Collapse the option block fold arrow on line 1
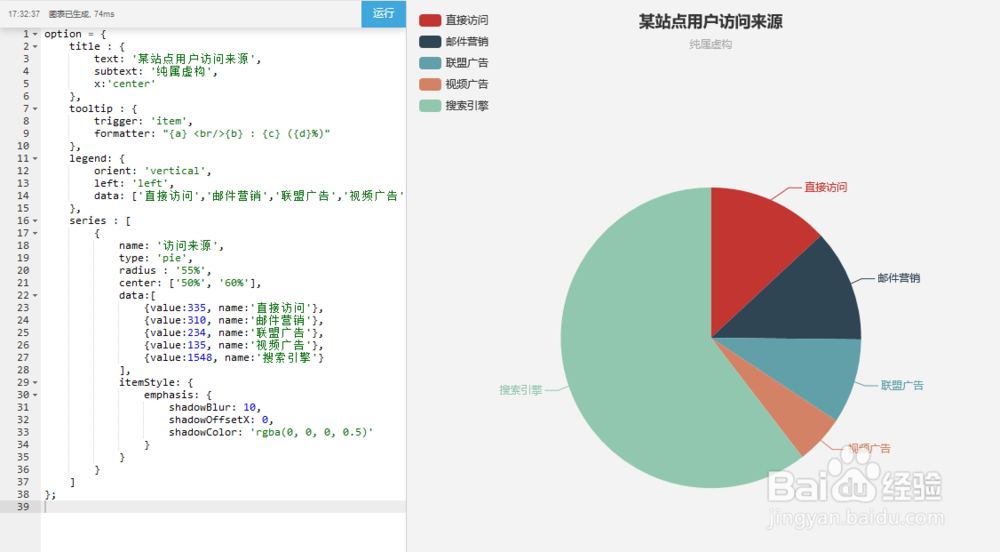This screenshot has width=1000, height=552. [x=35, y=34]
